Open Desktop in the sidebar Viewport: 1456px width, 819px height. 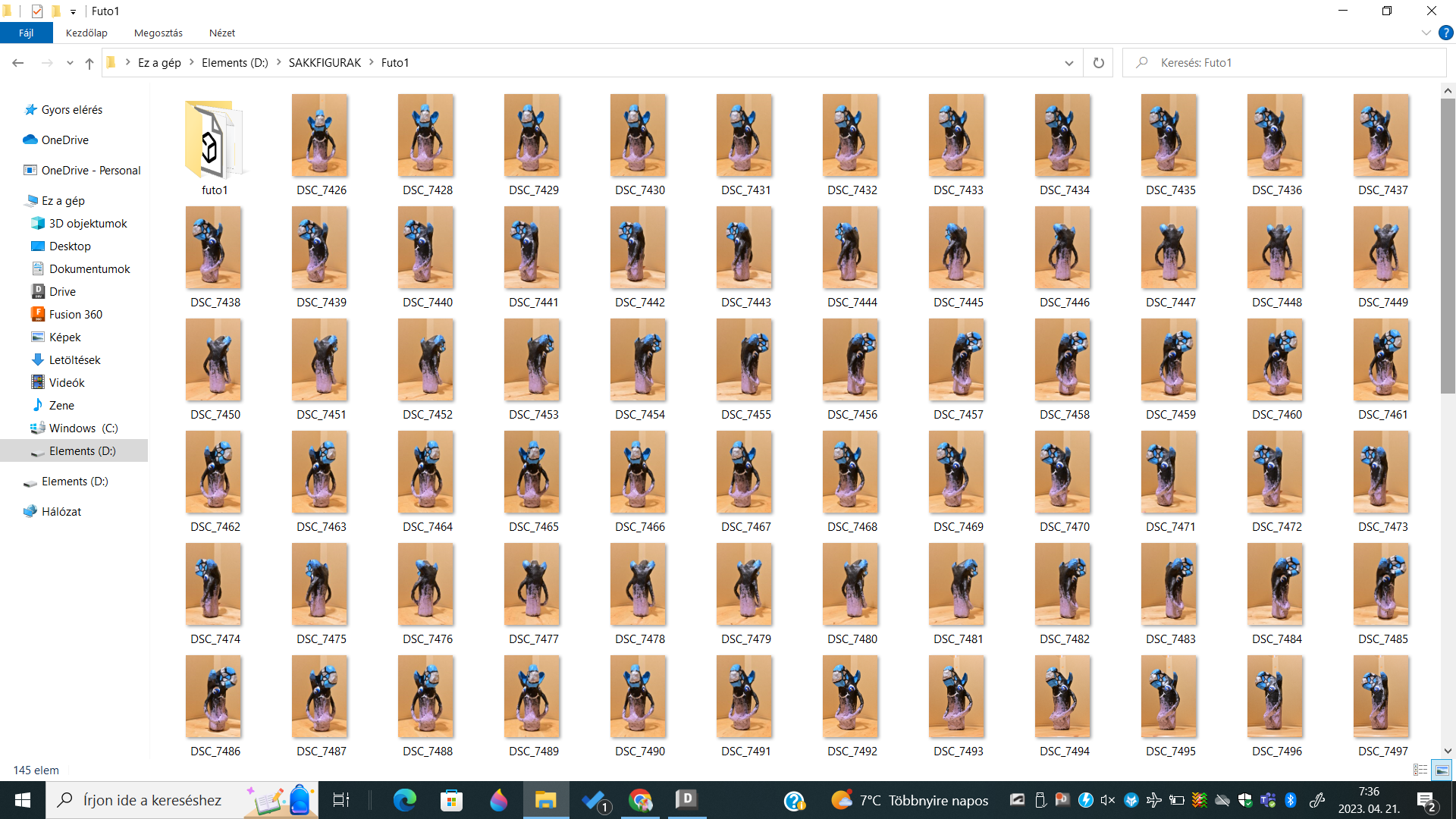tap(70, 246)
